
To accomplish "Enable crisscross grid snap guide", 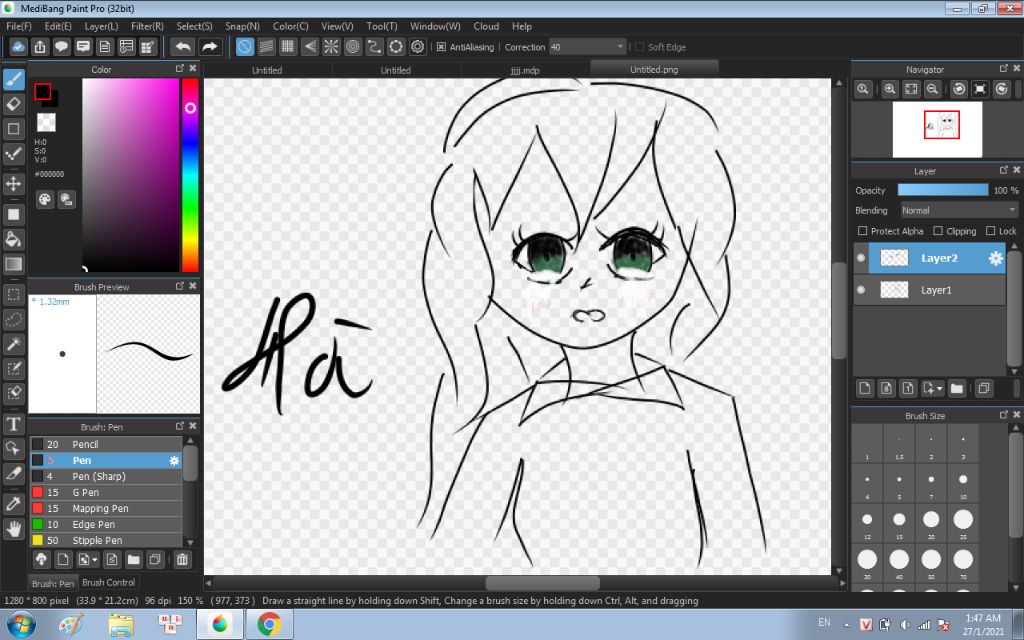I will click(x=288, y=47).
